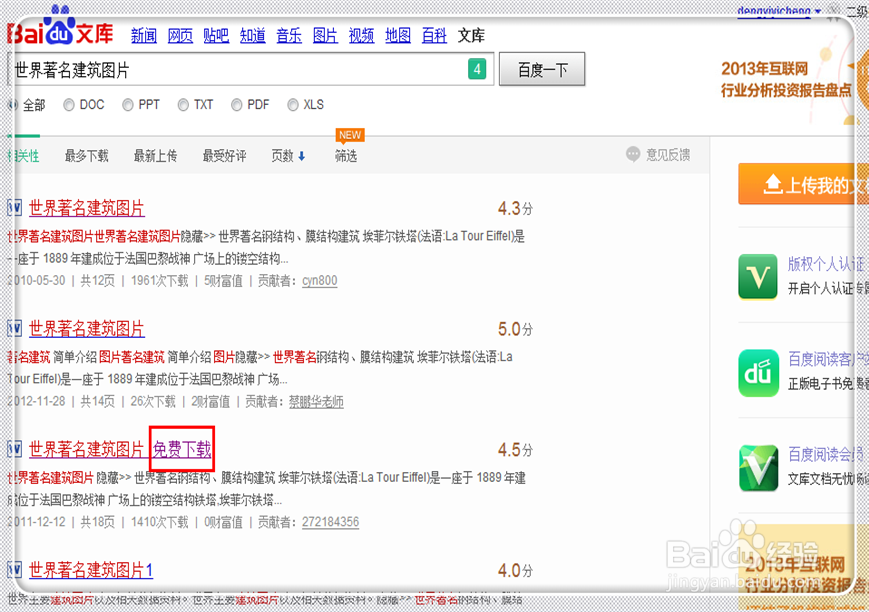
Task: Click the 意见反馈 feedback link
Action: 668,155
